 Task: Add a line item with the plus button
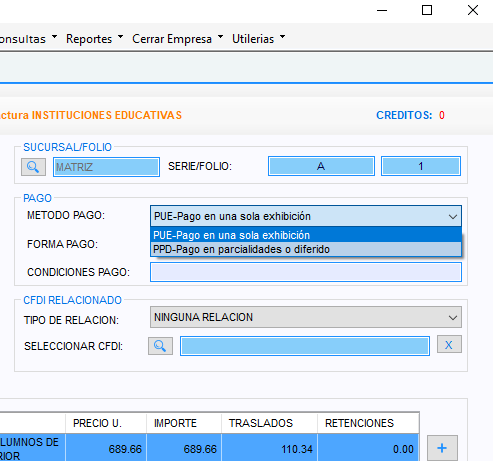tap(442, 448)
